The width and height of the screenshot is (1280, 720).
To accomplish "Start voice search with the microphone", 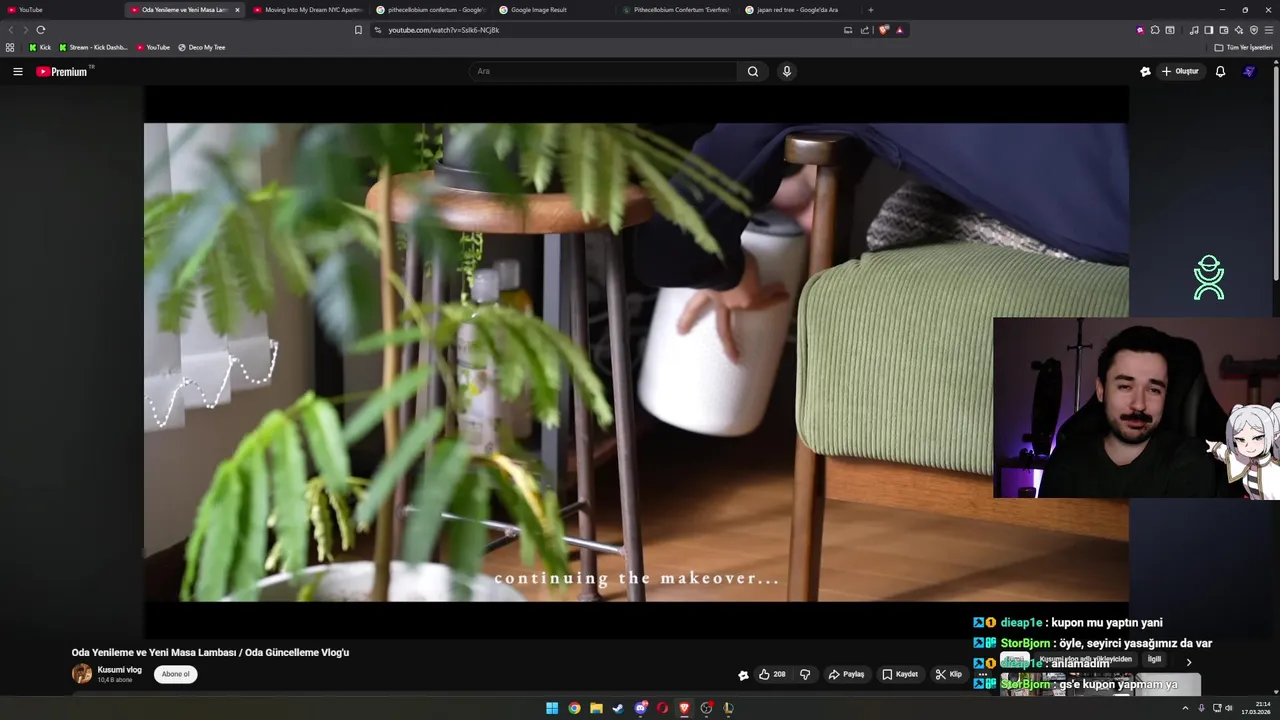I will (x=787, y=71).
